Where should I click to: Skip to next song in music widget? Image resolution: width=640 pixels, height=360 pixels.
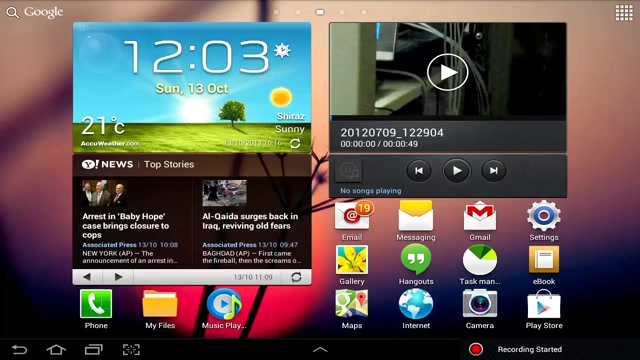click(493, 171)
